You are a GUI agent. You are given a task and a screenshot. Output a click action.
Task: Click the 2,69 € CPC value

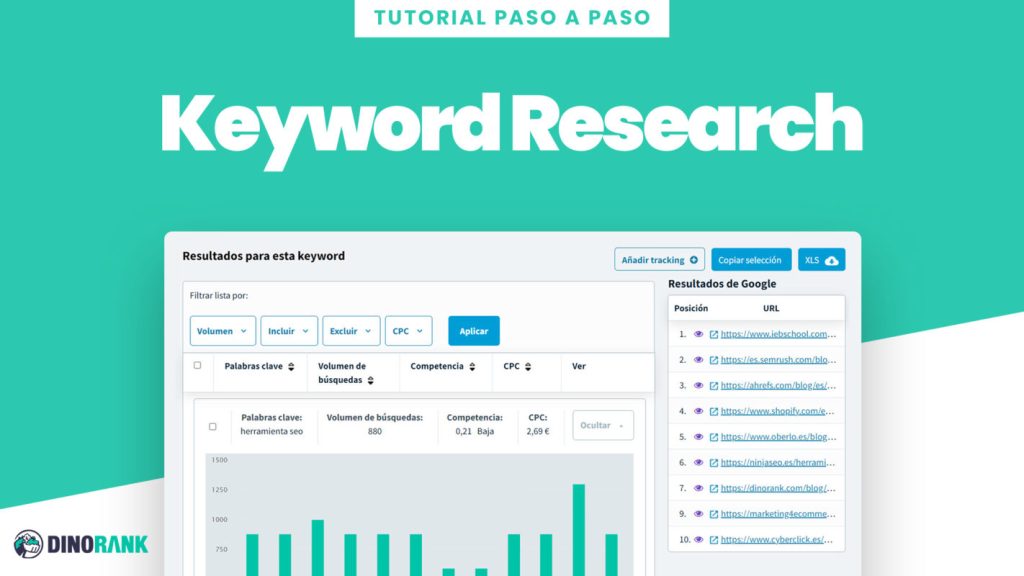click(537, 432)
